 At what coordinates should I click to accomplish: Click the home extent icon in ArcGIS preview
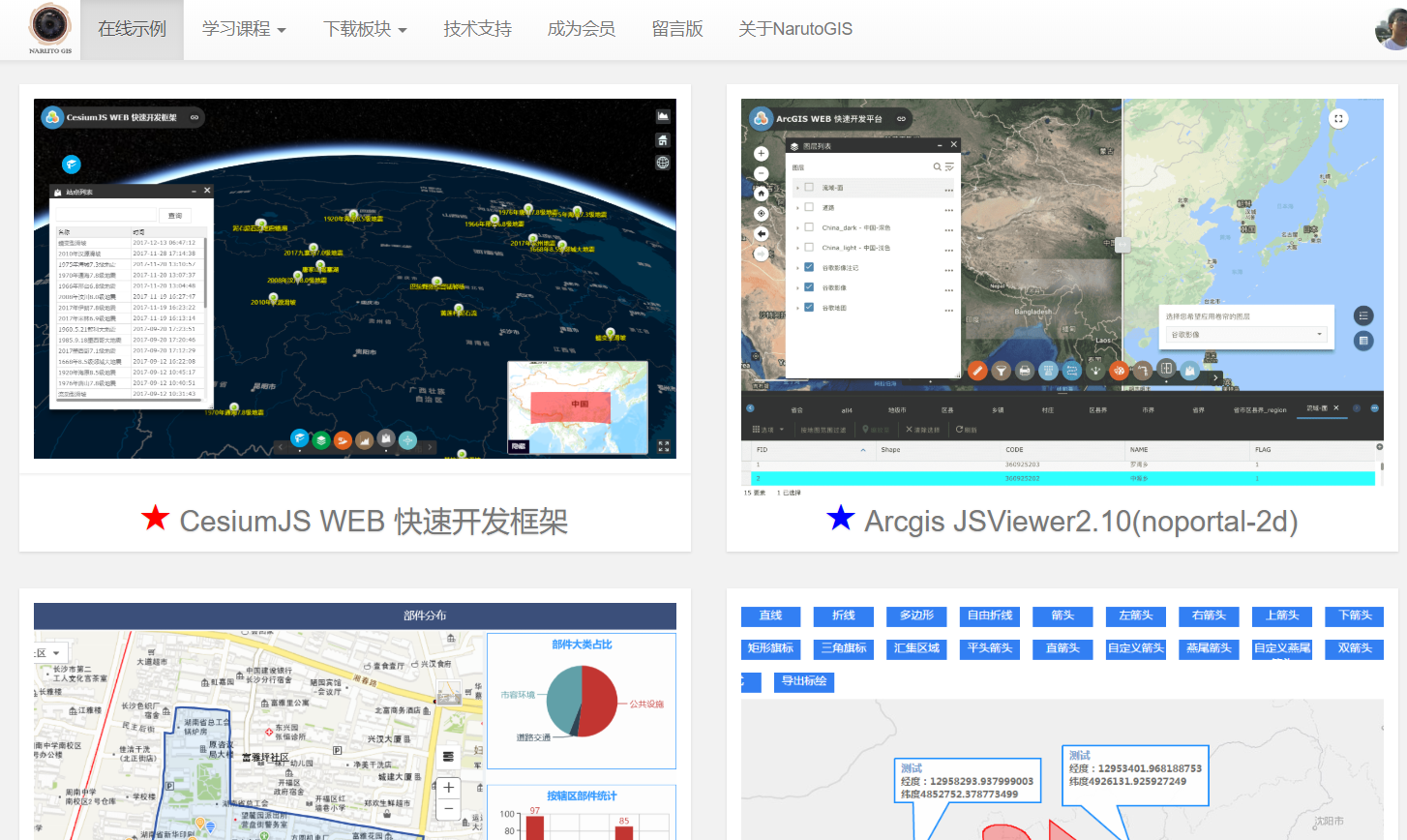pyautogui.click(x=761, y=194)
